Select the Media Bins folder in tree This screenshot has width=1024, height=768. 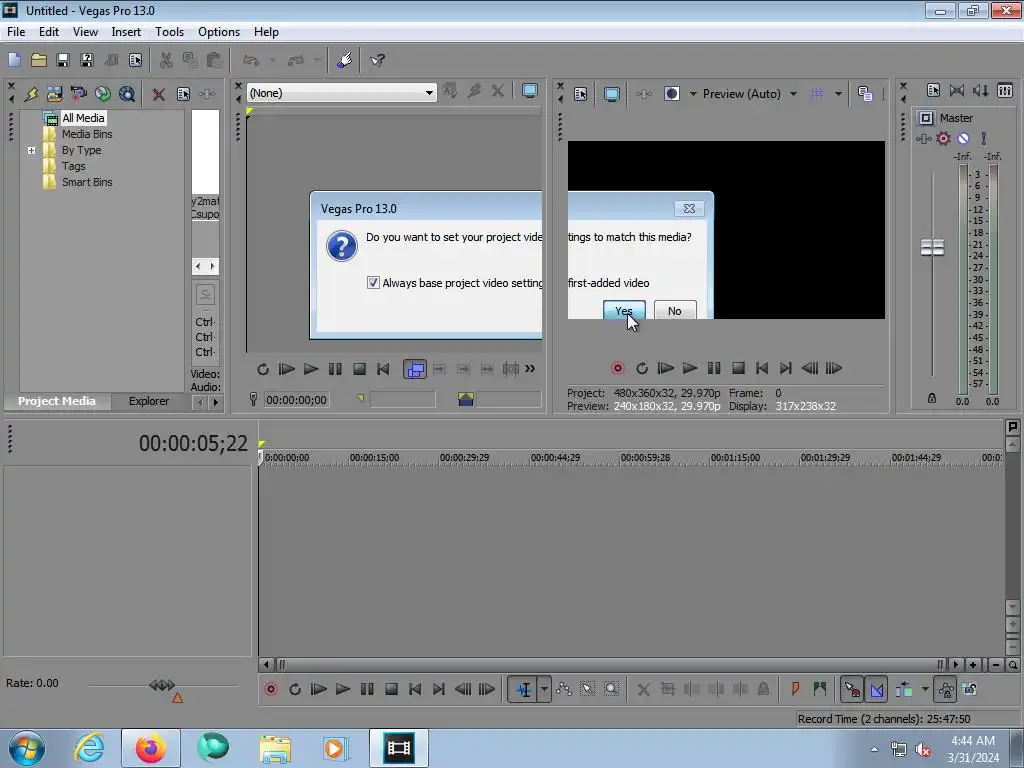click(87, 134)
